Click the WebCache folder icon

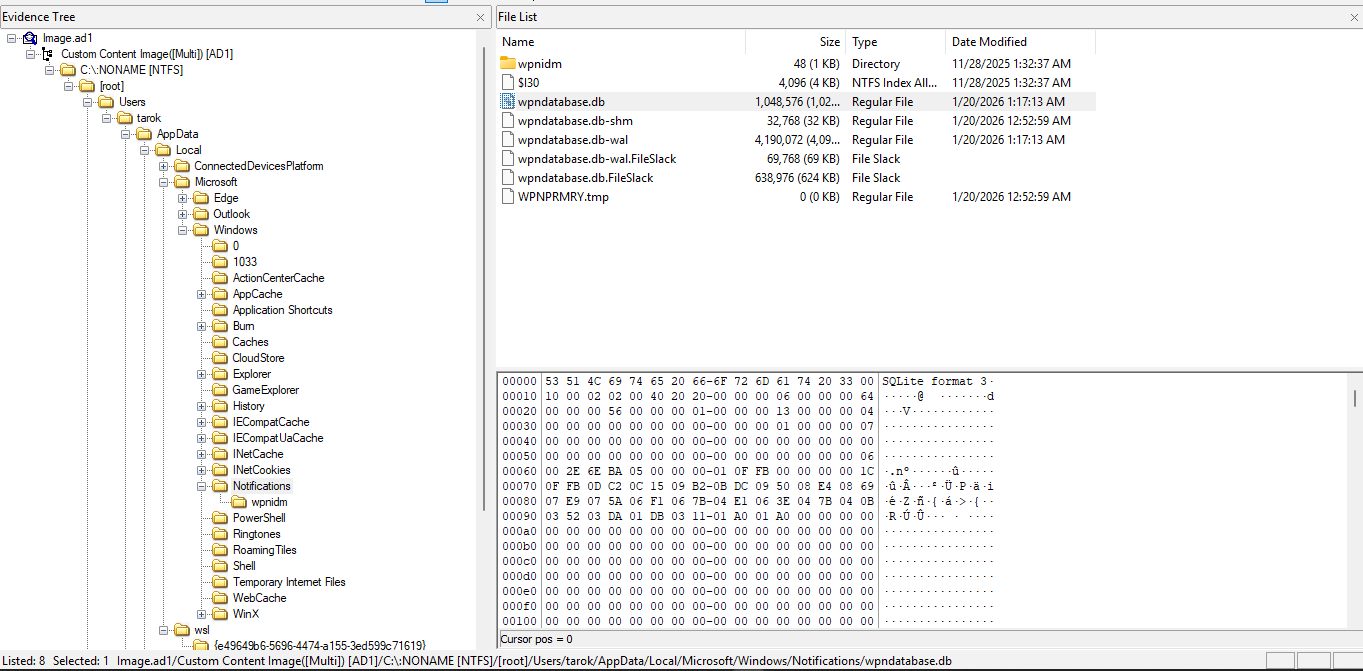[220, 598]
